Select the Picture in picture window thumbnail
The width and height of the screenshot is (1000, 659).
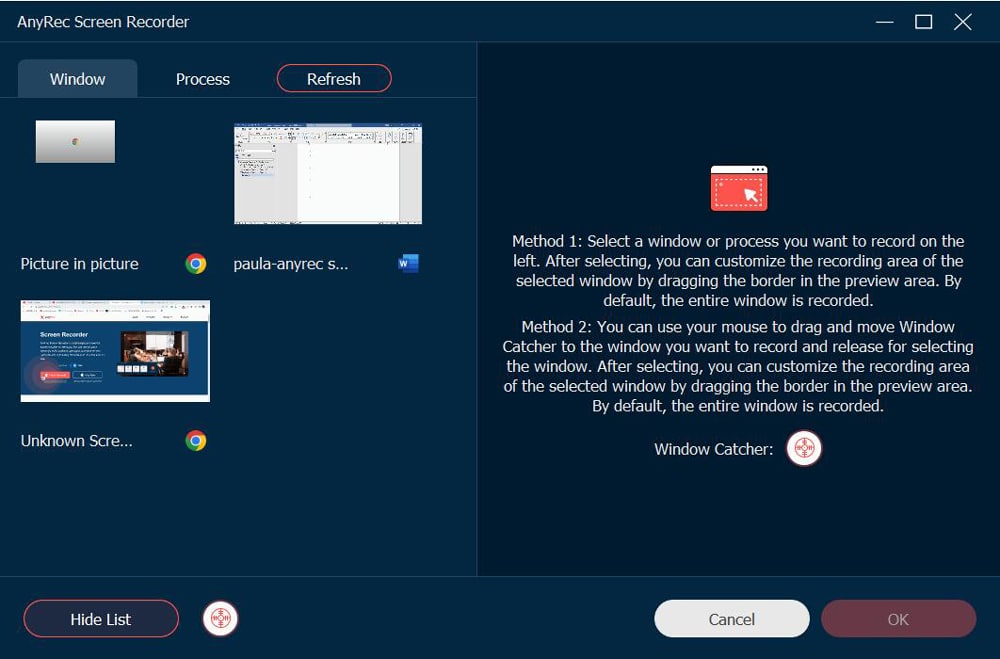coord(75,142)
